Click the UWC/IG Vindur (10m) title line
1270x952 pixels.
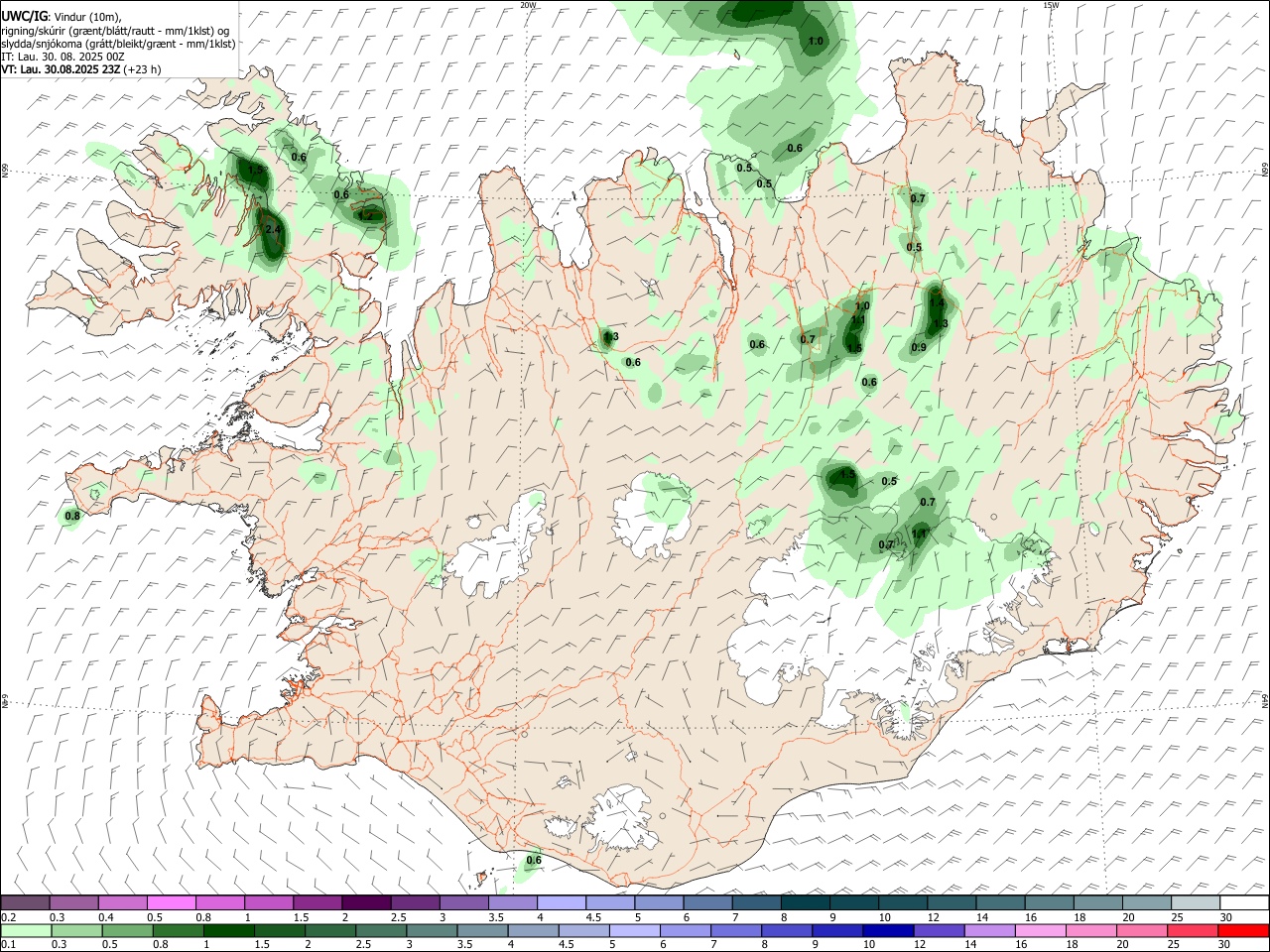[62, 17]
